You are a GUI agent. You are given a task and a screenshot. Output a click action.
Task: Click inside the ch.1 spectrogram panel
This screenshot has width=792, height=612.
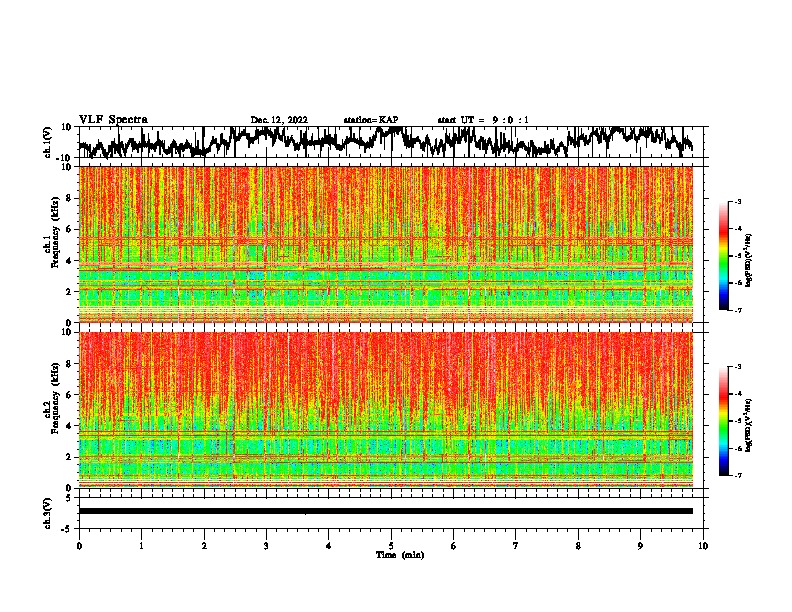386,244
